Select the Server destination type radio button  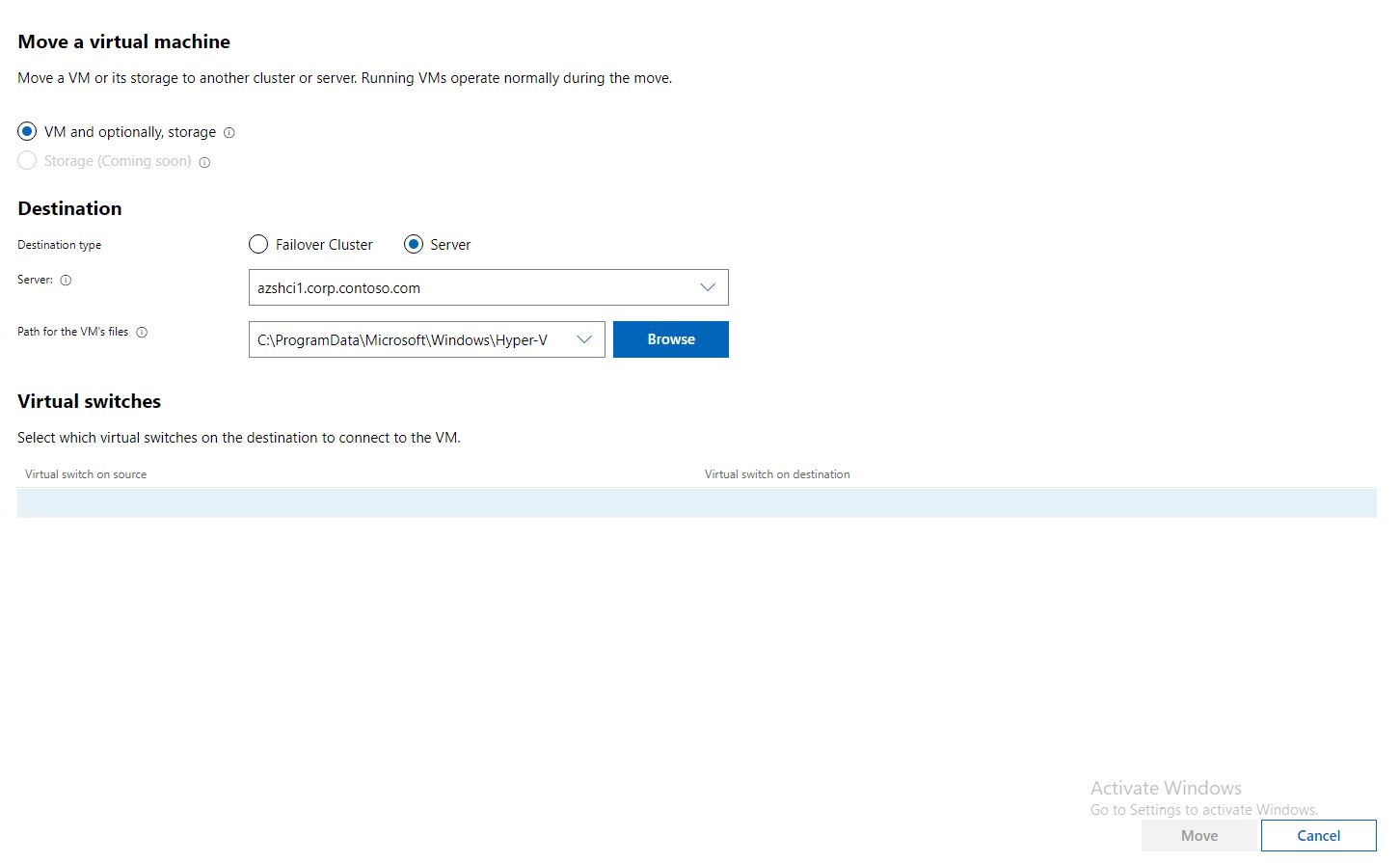click(414, 244)
